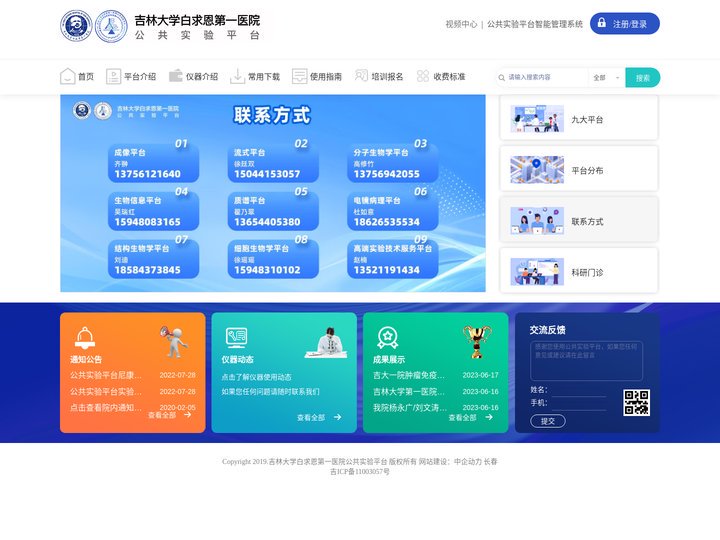Click 点击了解仪器使用动态 text
The image size is (720, 540).
256,377
